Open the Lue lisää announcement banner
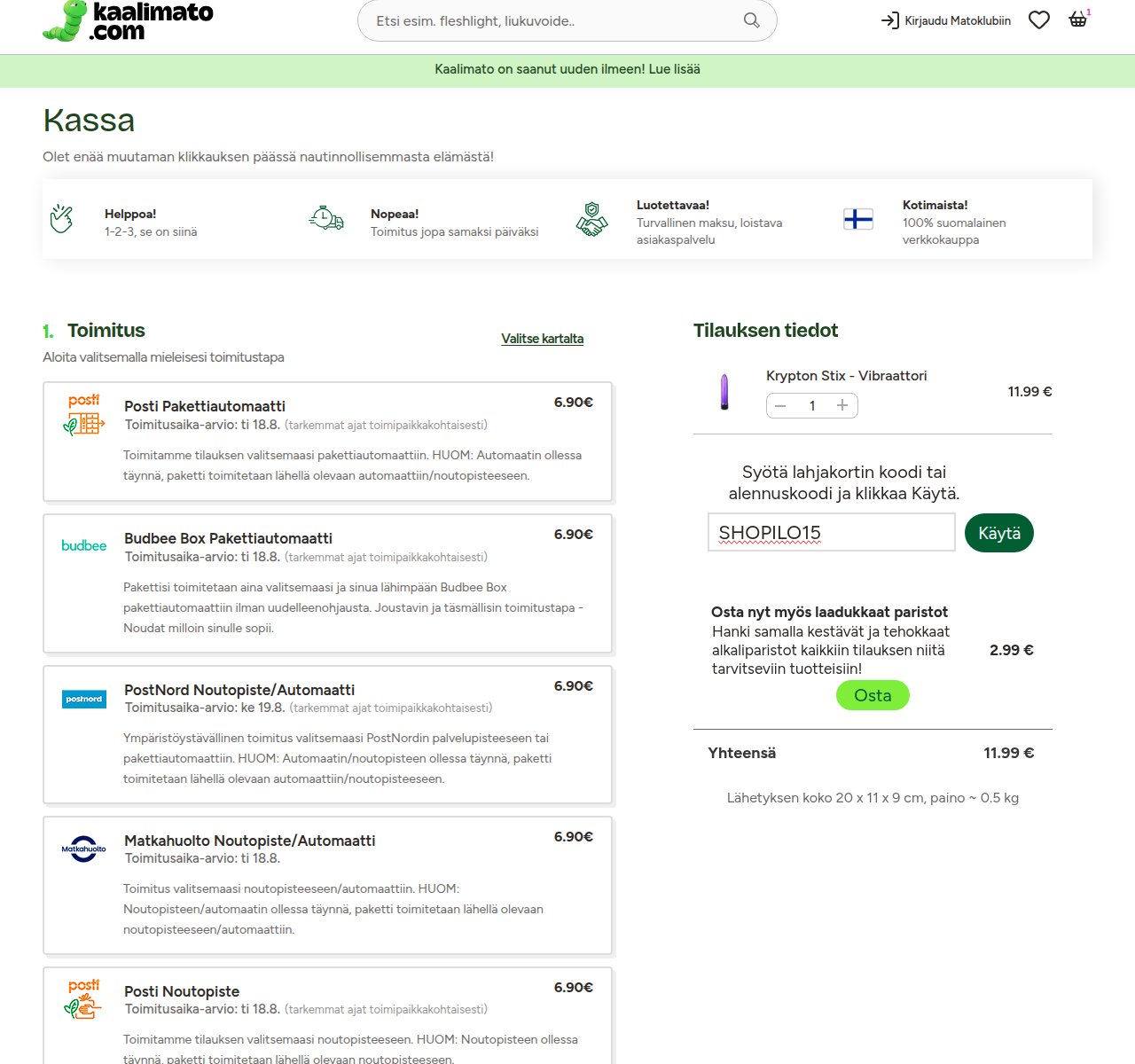Screen dimensions: 1135x1064 point(567,69)
